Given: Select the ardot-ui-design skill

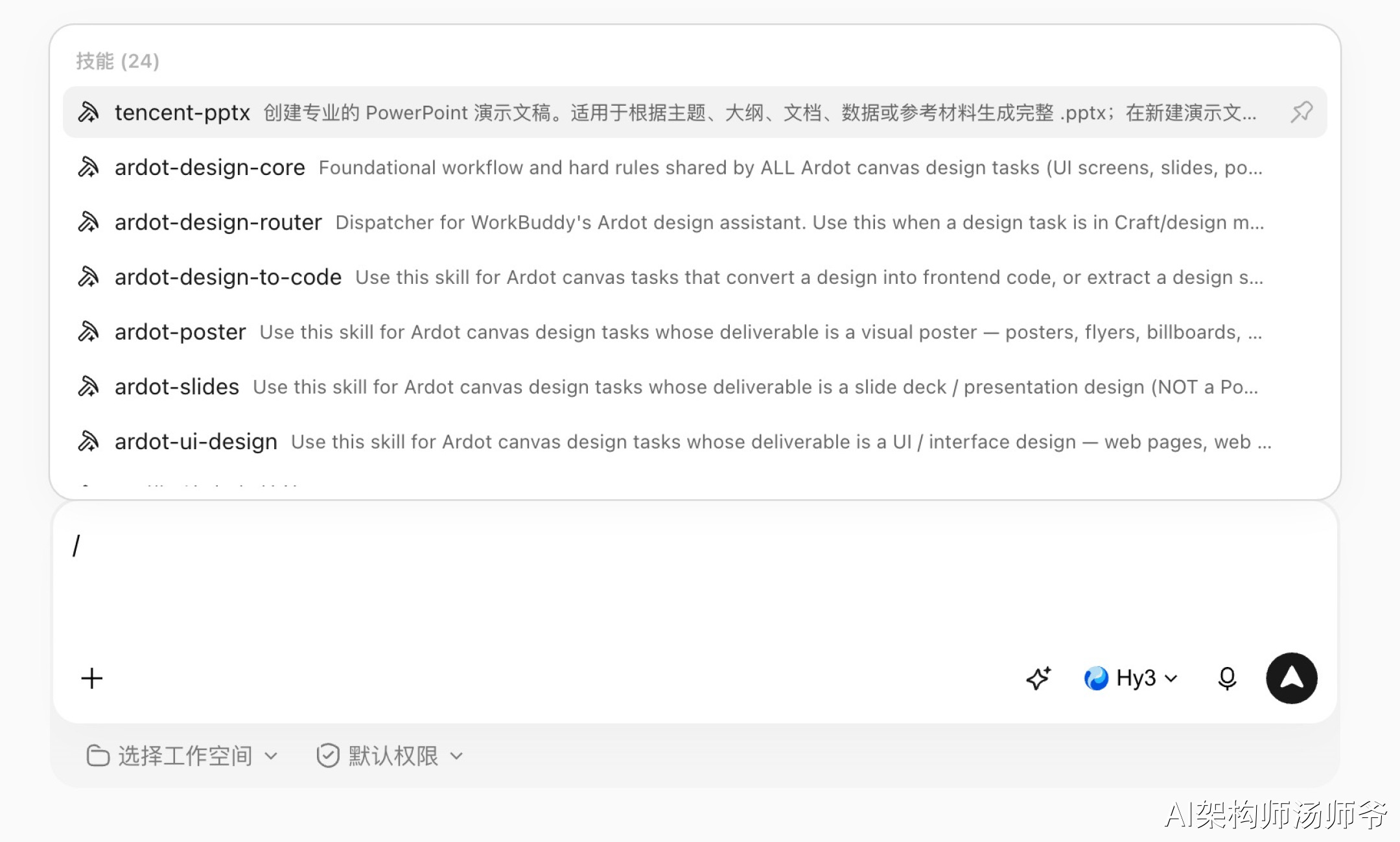Looking at the screenshot, I should [x=695, y=441].
